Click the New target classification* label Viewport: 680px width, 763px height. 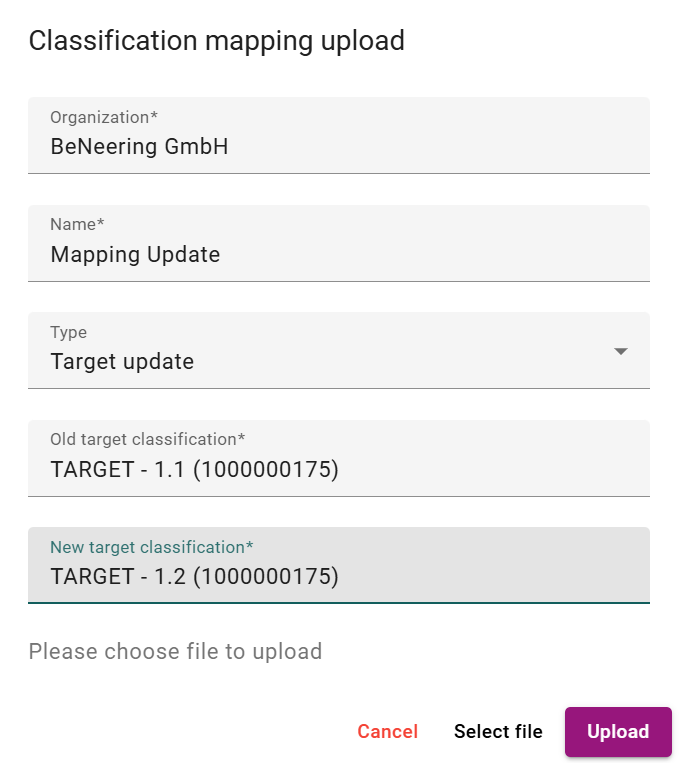click(151, 547)
